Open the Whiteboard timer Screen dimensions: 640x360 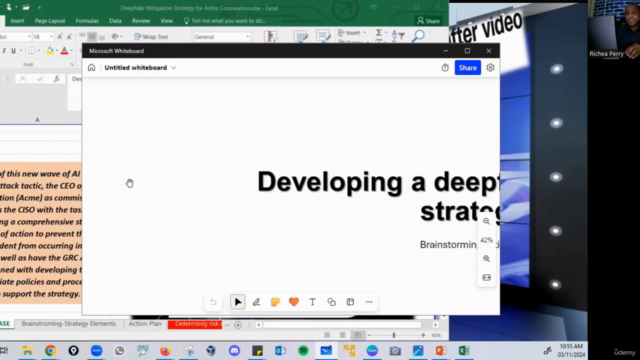445,68
